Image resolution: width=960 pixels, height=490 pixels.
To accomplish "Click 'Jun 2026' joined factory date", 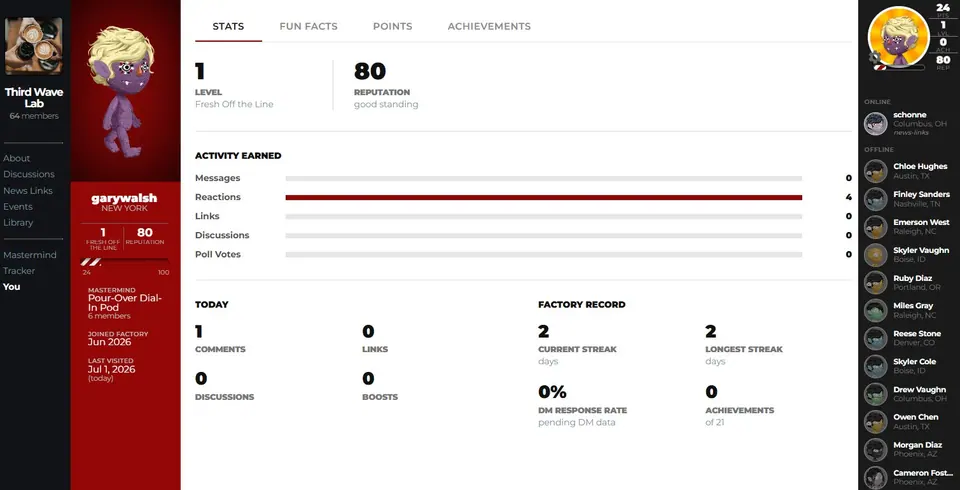I will point(110,342).
